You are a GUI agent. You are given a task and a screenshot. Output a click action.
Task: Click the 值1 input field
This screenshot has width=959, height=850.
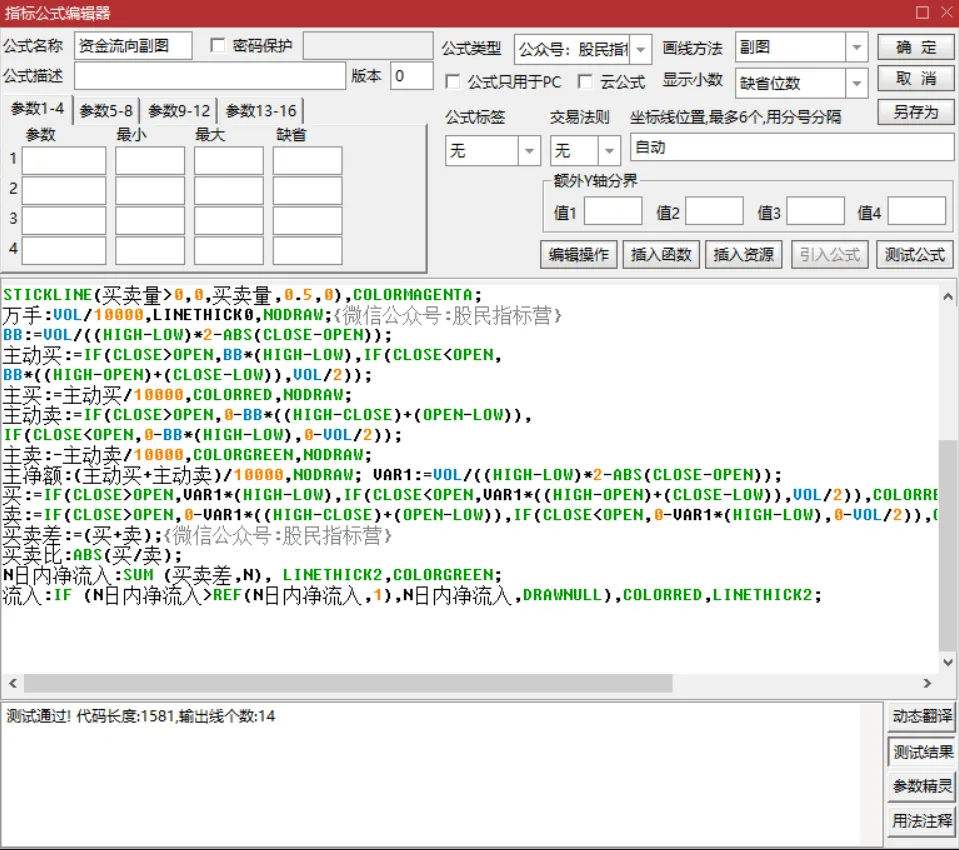coord(613,212)
